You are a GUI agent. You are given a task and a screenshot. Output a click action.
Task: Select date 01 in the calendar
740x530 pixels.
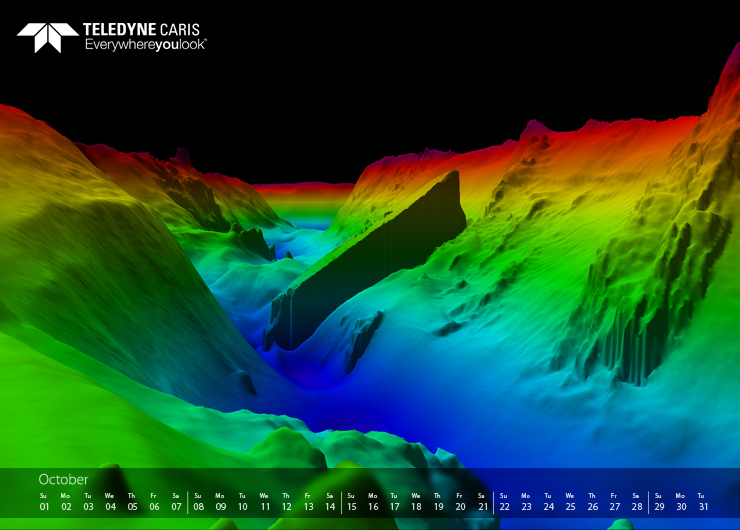[44, 506]
